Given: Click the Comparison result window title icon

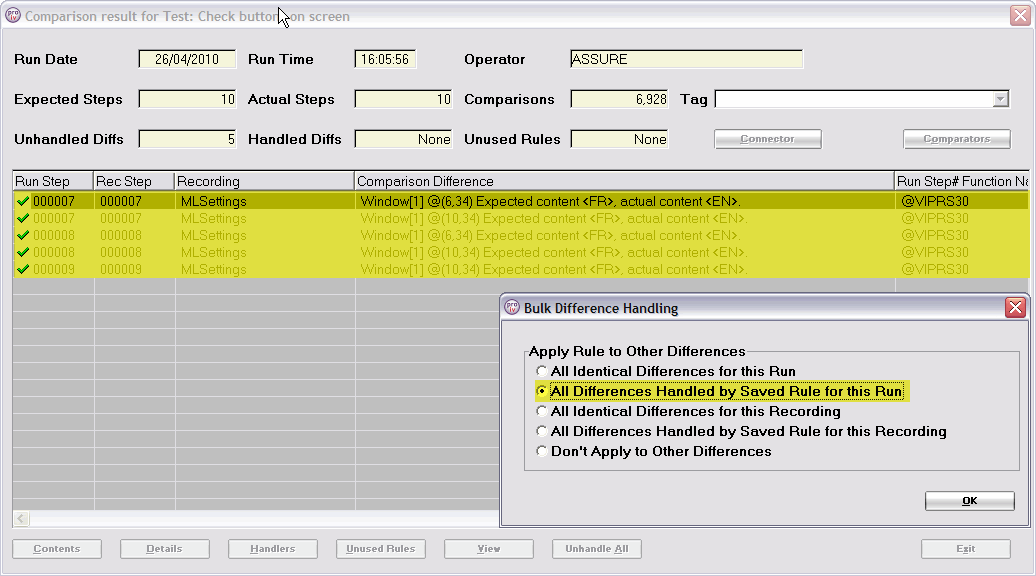Looking at the screenshot, I should 13,15.
